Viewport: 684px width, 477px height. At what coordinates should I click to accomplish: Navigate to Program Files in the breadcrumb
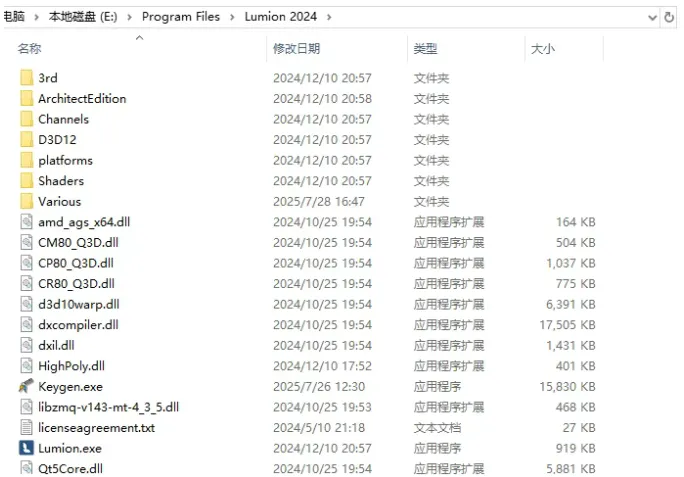(181, 17)
